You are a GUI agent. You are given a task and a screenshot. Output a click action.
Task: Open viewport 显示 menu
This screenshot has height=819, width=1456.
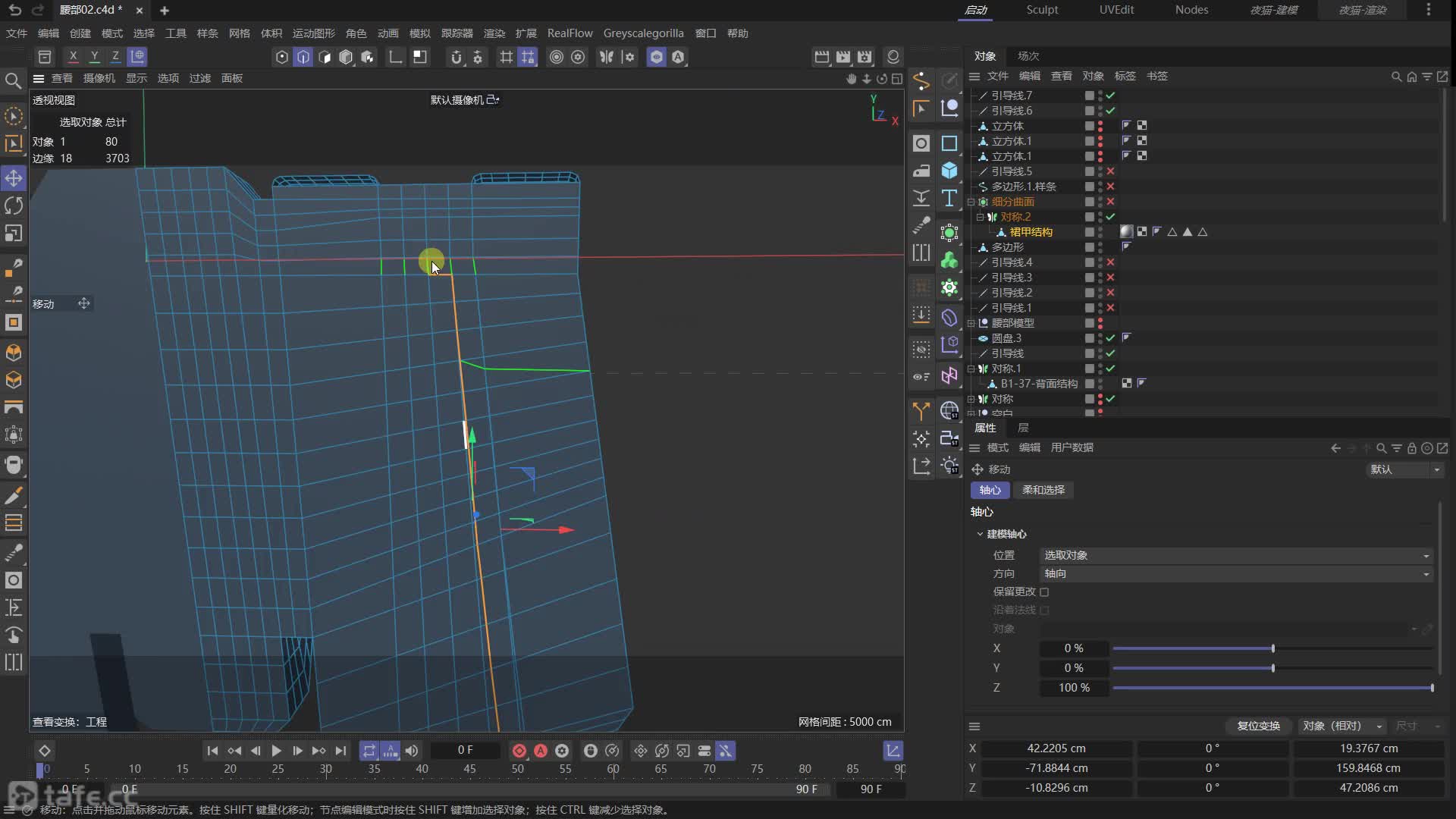(136, 78)
